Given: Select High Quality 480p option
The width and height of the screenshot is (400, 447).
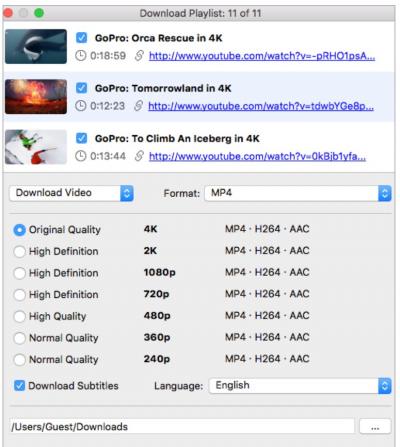Looking at the screenshot, I should [x=19, y=316].
